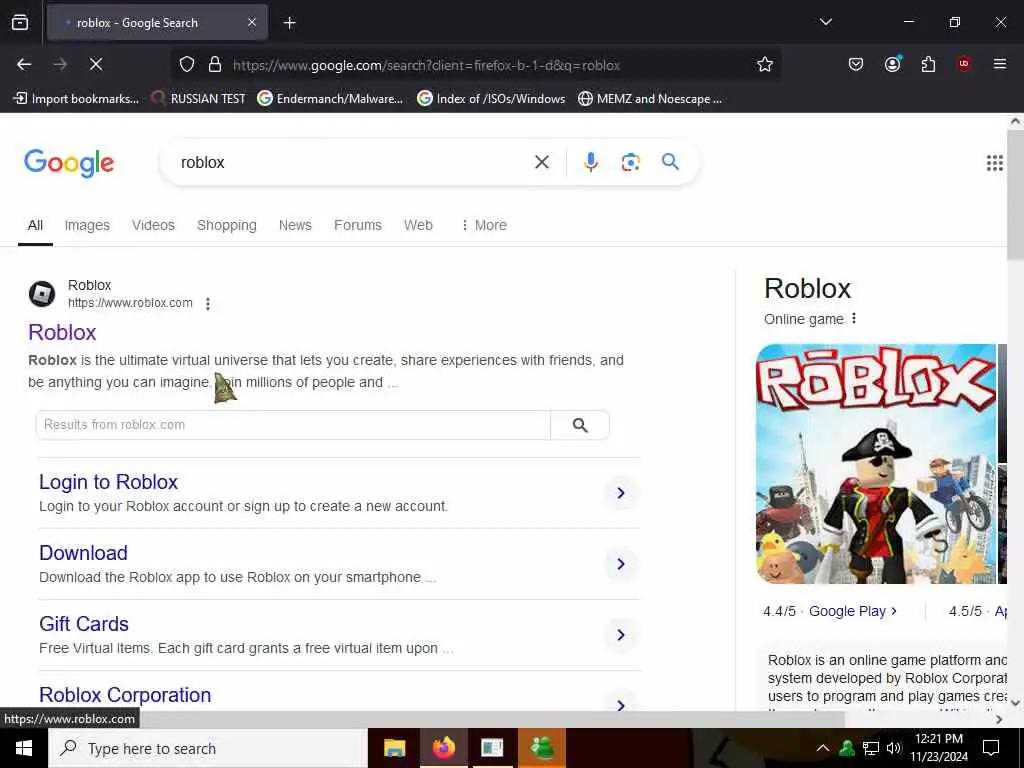Clear the roblox query with the X
Viewport: 1024px width, 768px height.
tap(541, 162)
